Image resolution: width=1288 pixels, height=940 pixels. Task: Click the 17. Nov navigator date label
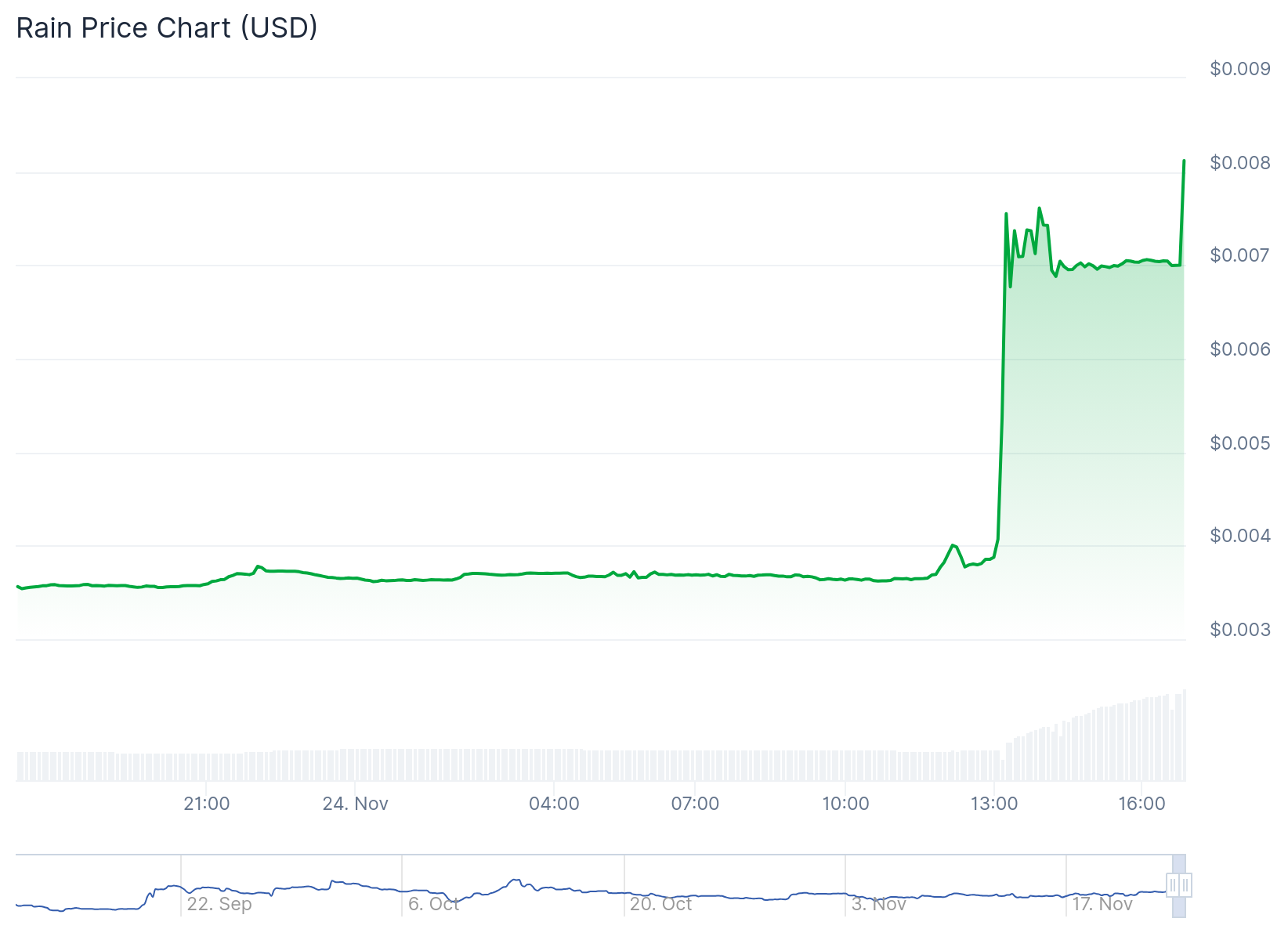[1102, 904]
